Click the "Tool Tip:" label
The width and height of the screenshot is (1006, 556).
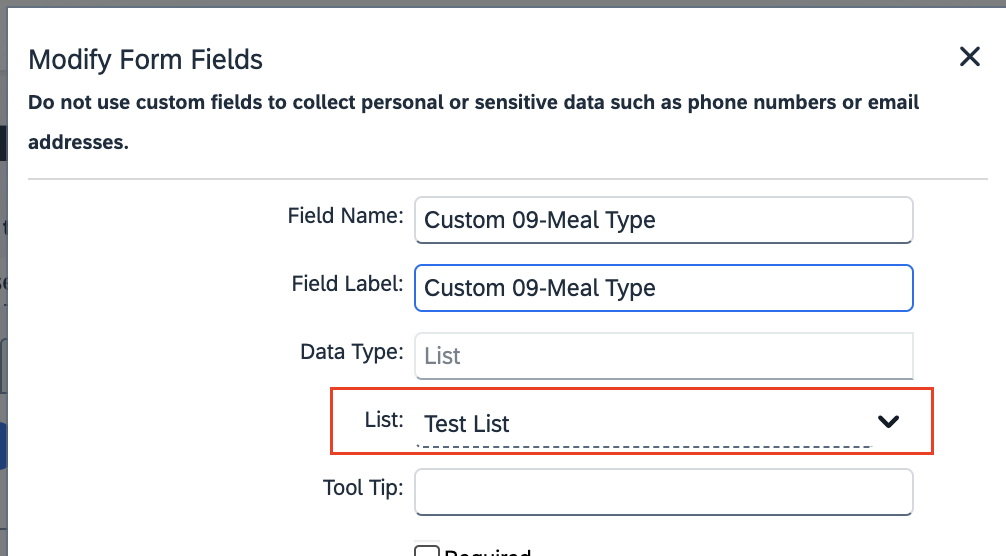[362, 487]
